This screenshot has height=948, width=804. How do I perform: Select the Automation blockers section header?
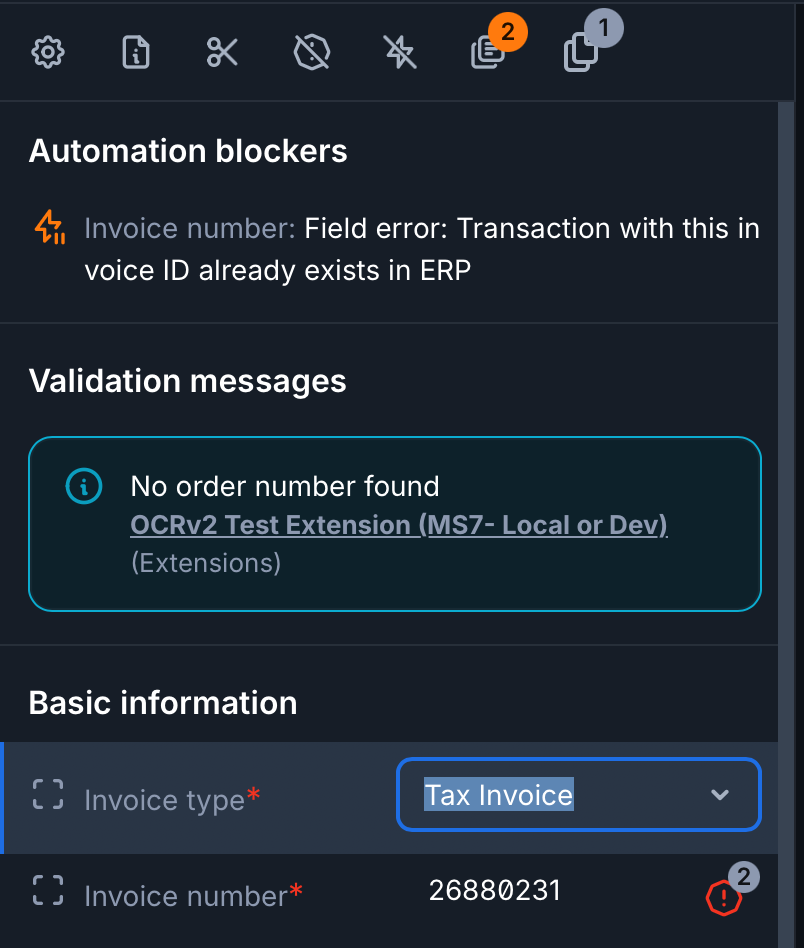(x=188, y=151)
